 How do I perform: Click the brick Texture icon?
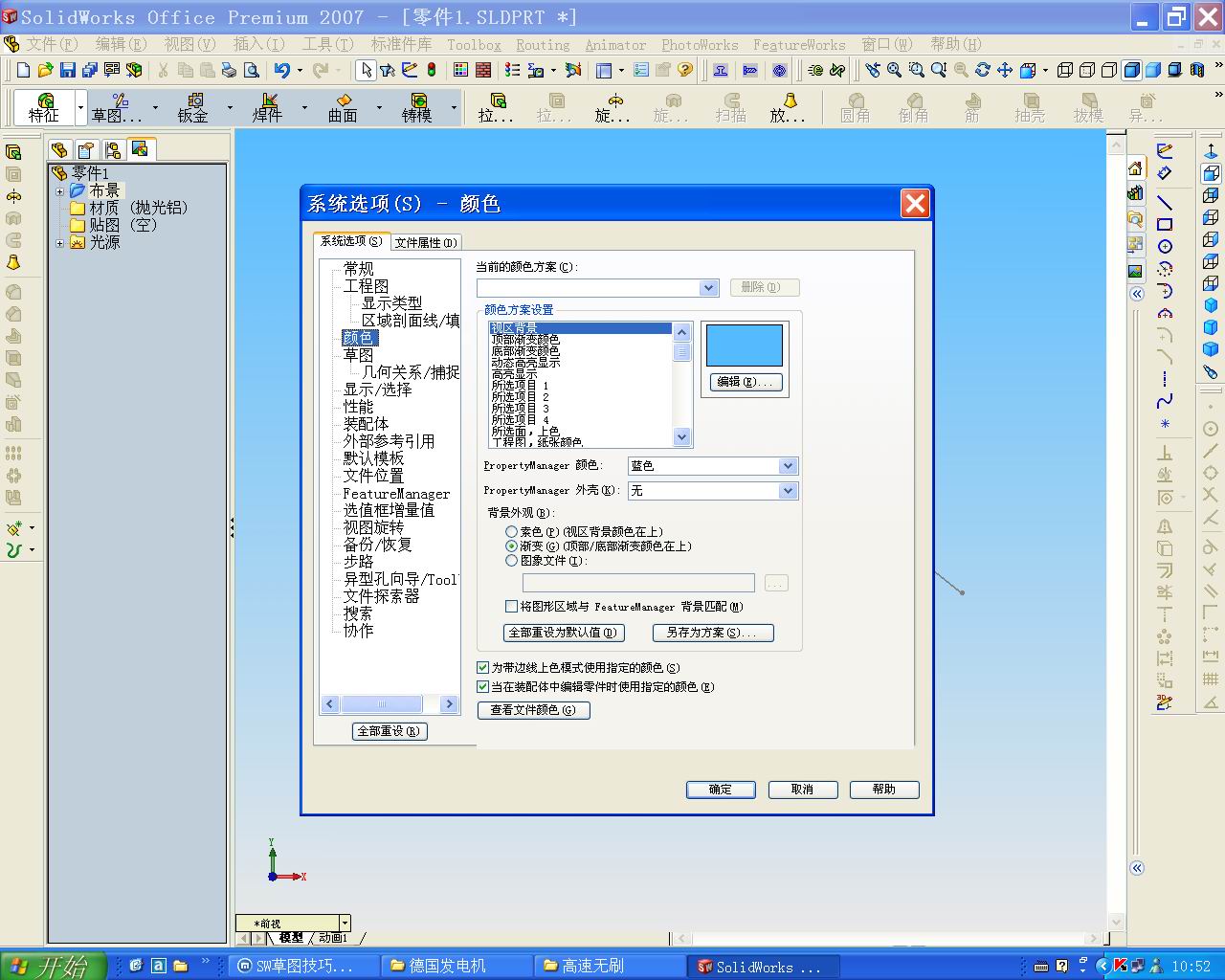pos(483,70)
